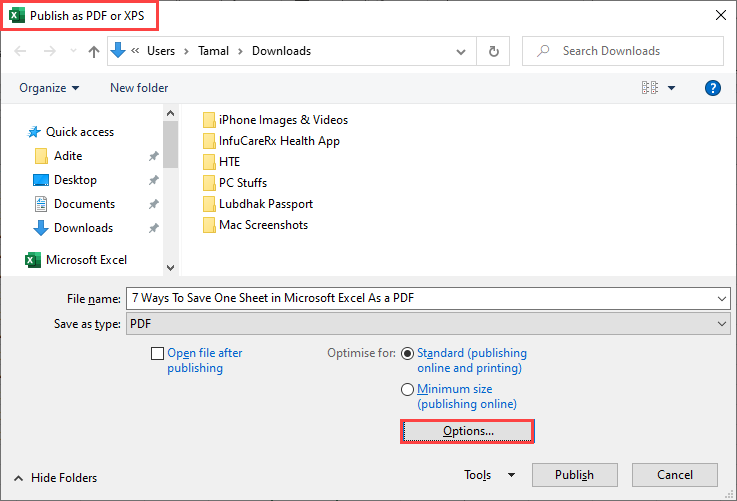This screenshot has height=501, width=737.
Task: Select the PC Stuffs folder
Action: click(235, 183)
